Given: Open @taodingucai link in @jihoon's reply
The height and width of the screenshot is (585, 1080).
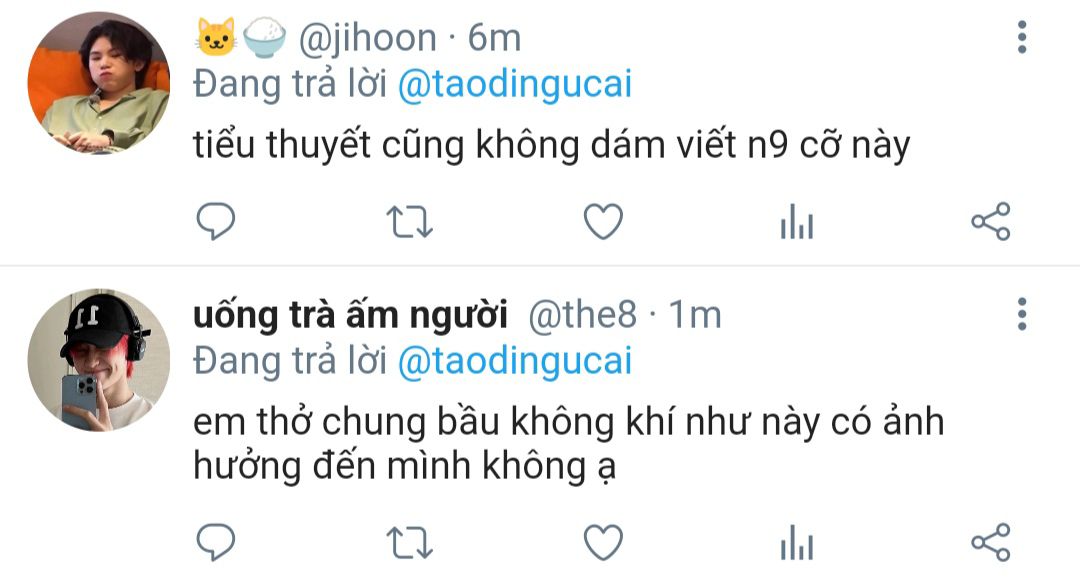Looking at the screenshot, I should click(x=515, y=85).
